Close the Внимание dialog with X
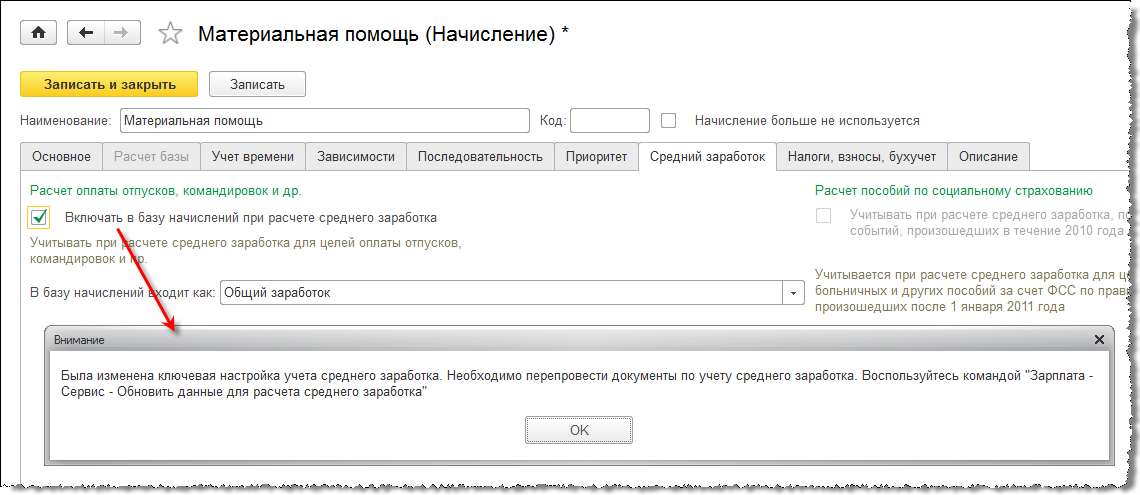 (x=1099, y=339)
